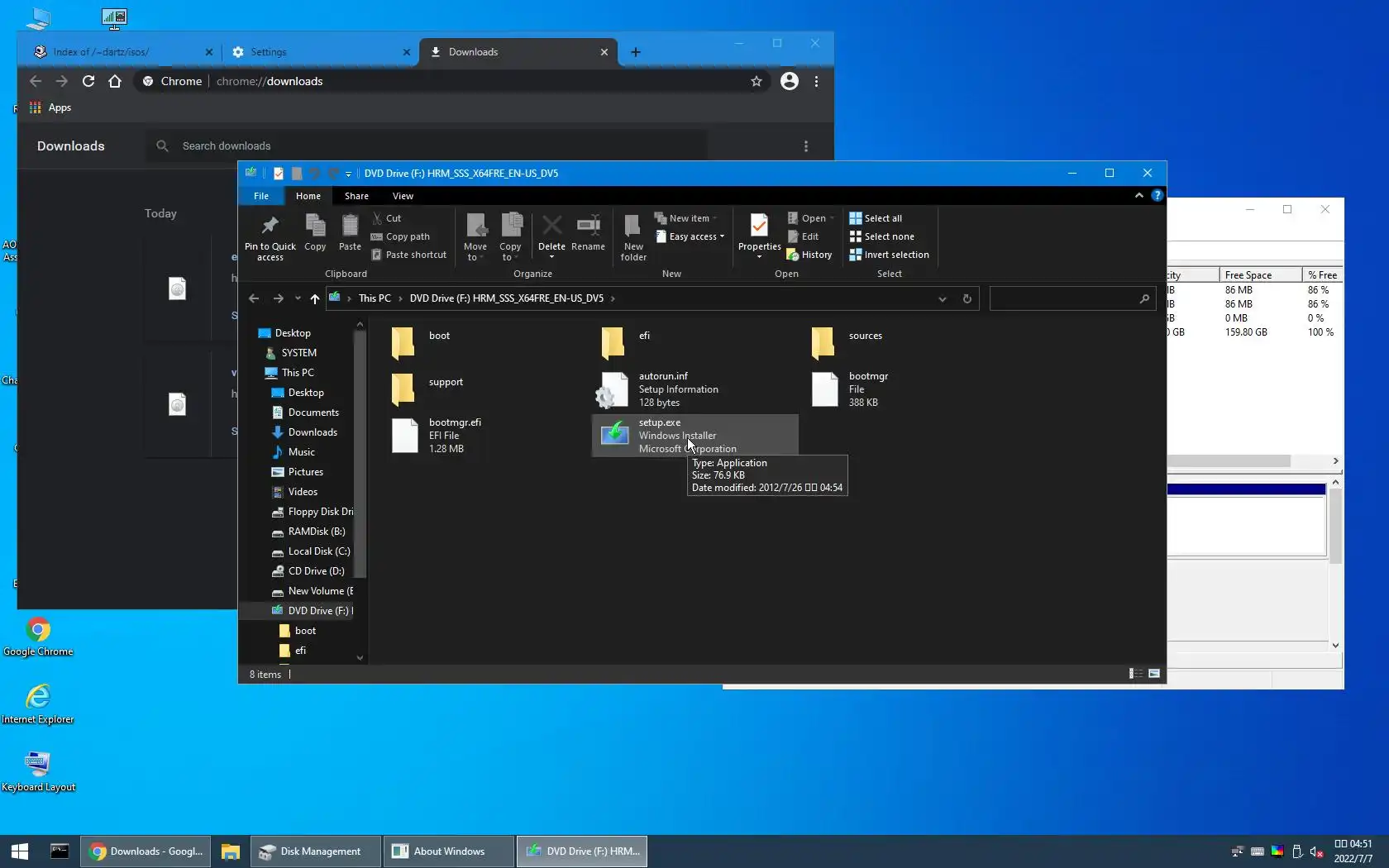
Task: Create a New folder from the ribbon
Action: [x=633, y=237]
